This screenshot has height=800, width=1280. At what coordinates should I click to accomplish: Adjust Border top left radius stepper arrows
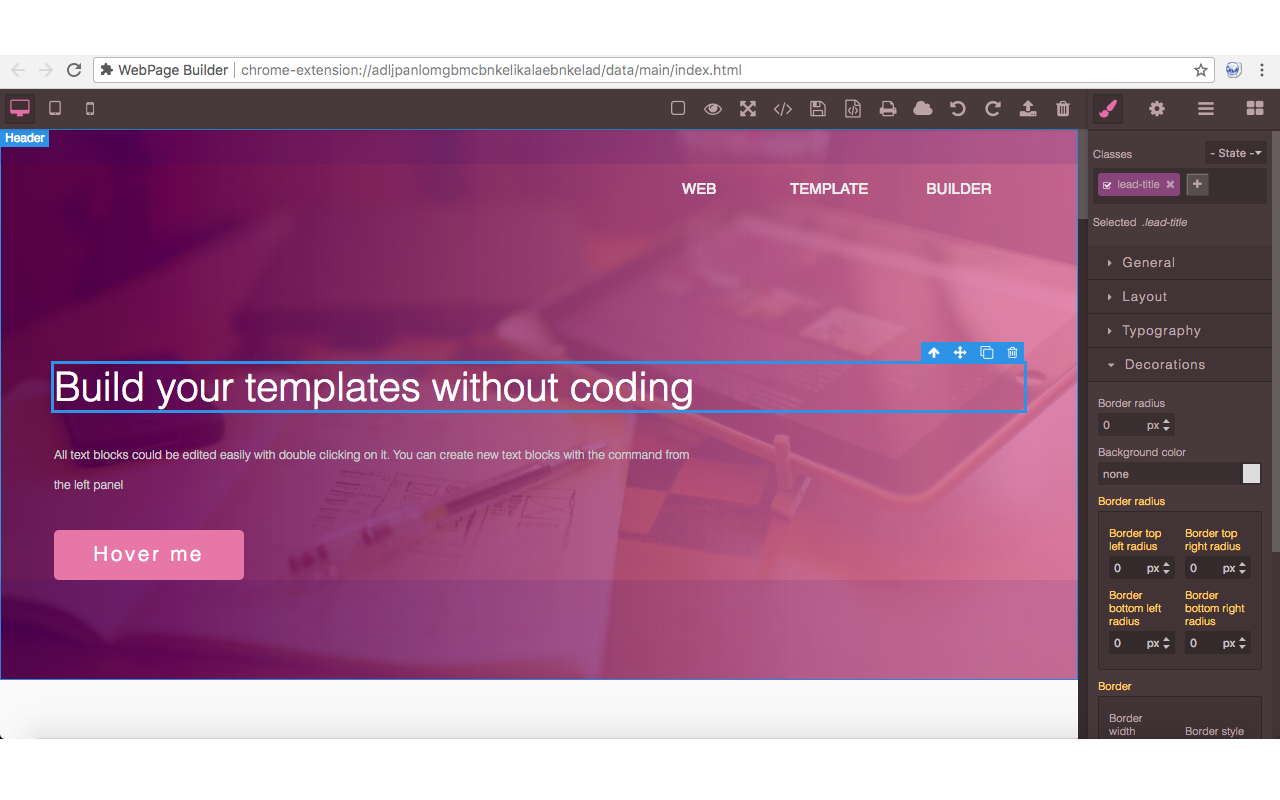click(1166, 568)
